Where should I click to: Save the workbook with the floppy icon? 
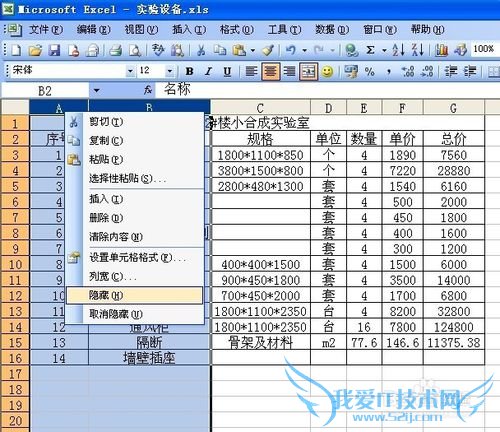click(x=54, y=50)
